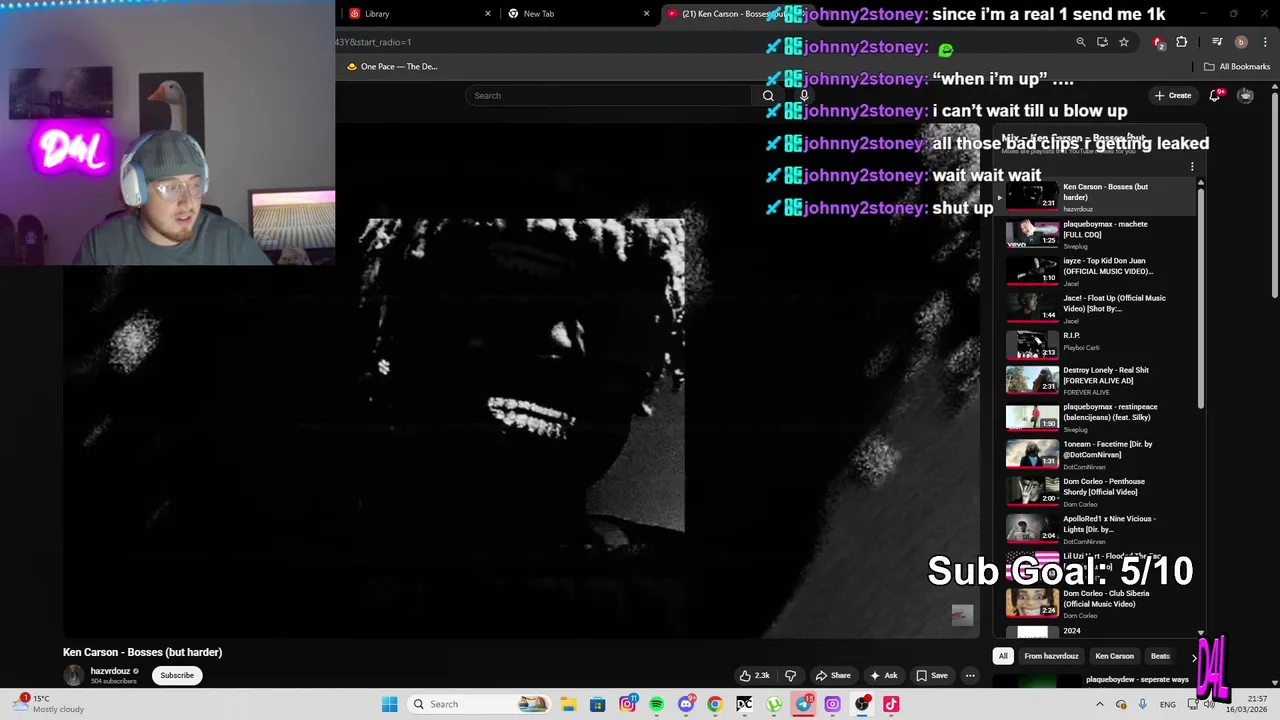
Task: Open Spotify from the taskbar
Action: click(656, 704)
